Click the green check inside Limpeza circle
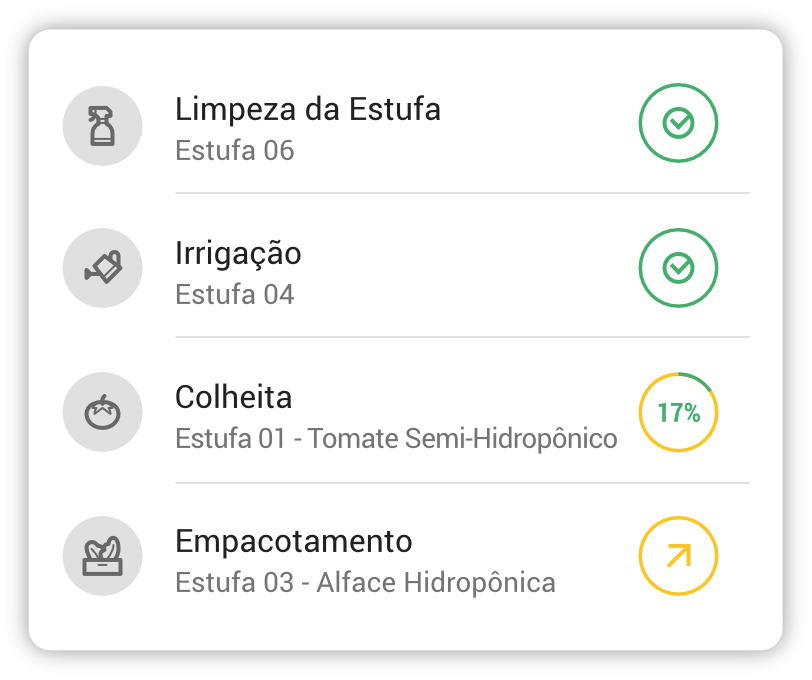This screenshot has width=812, height=680. coord(679,123)
